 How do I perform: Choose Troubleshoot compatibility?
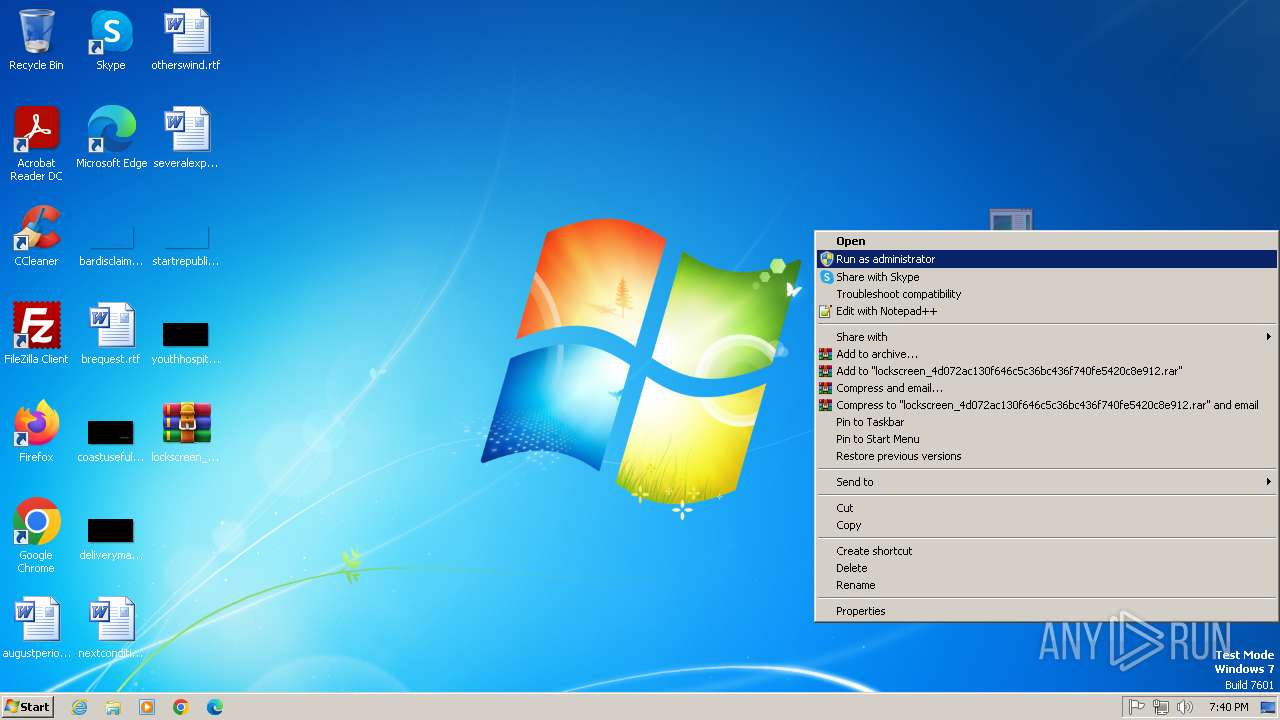(1047, 294)
